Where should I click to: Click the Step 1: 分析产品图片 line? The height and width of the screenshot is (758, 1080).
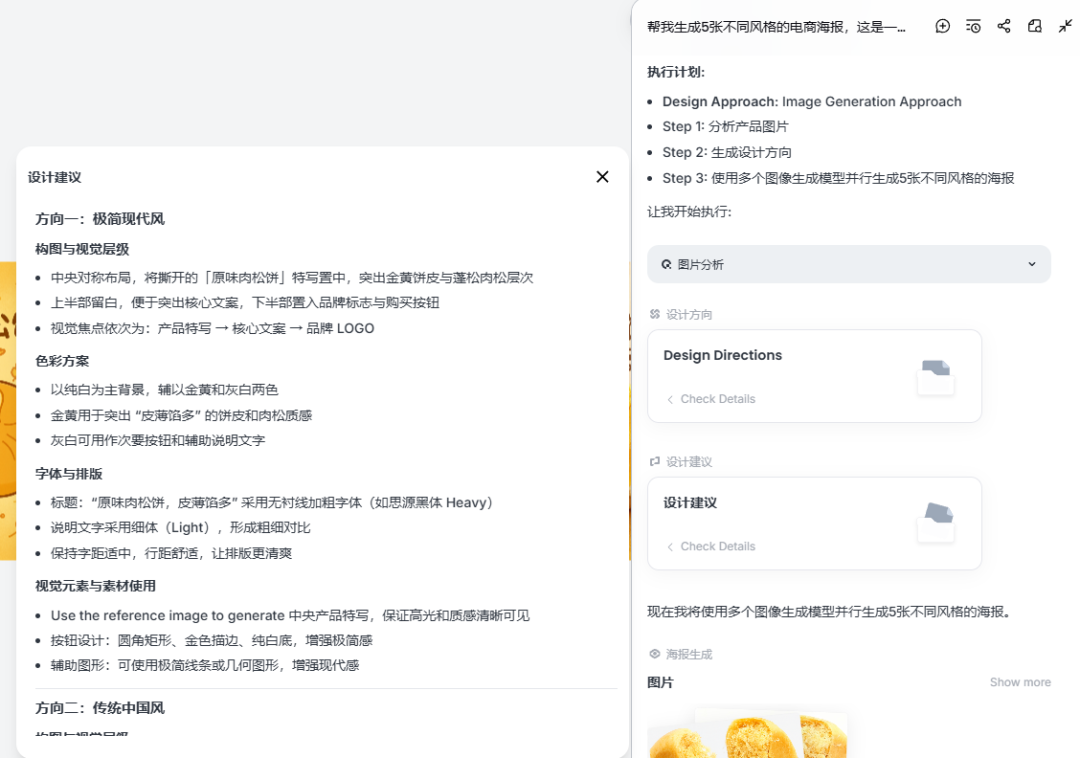[x=725, y=127]
